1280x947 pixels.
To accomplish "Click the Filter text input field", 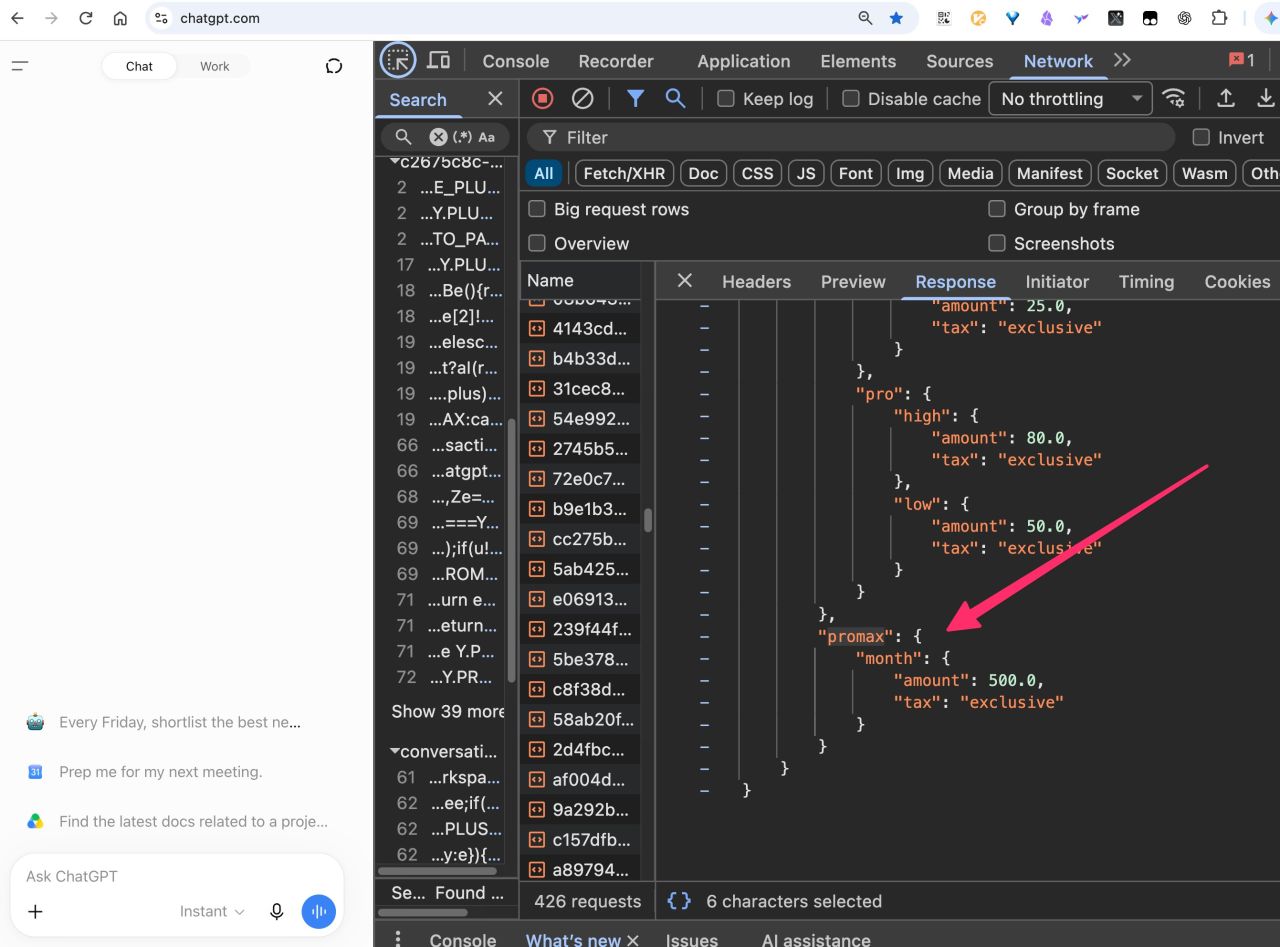I will click(850, 137).
